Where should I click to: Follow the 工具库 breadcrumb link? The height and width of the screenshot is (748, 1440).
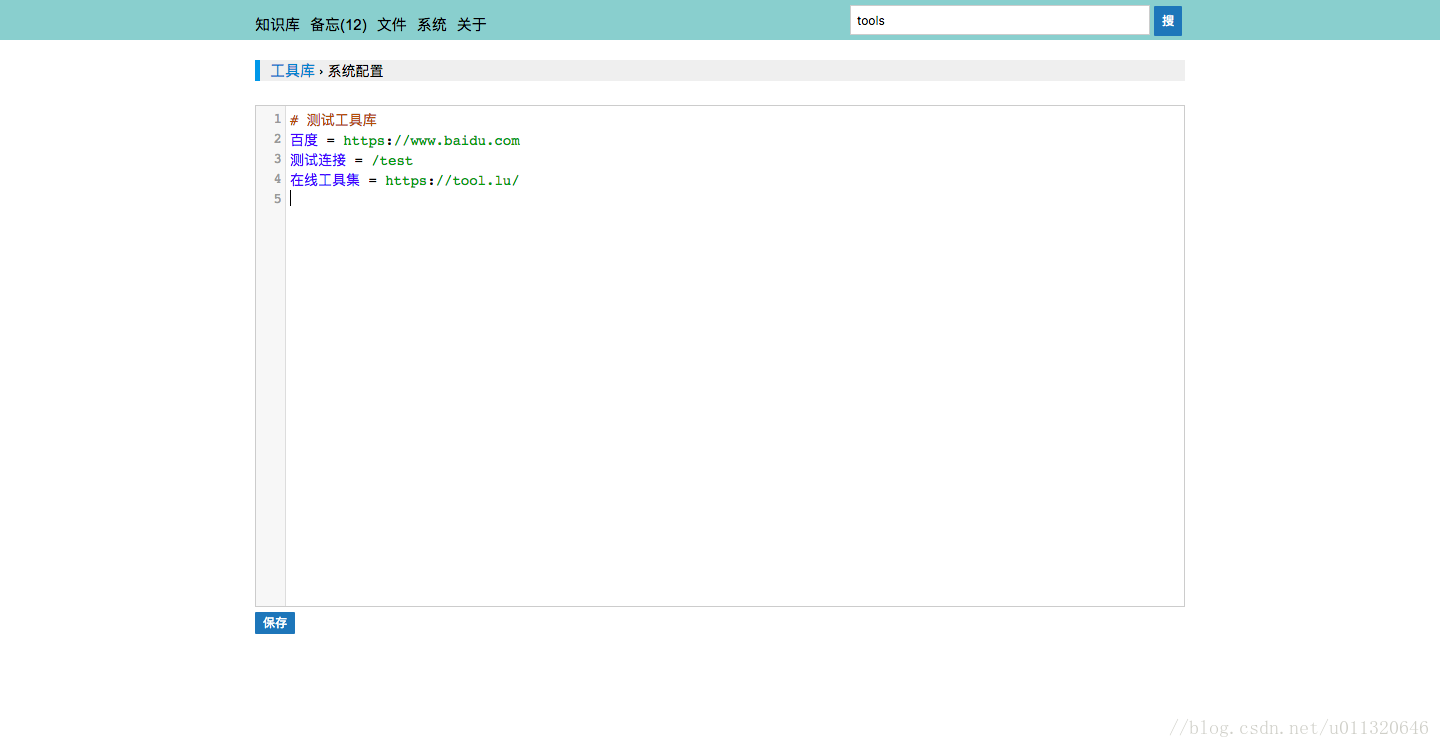pos(293,71)
